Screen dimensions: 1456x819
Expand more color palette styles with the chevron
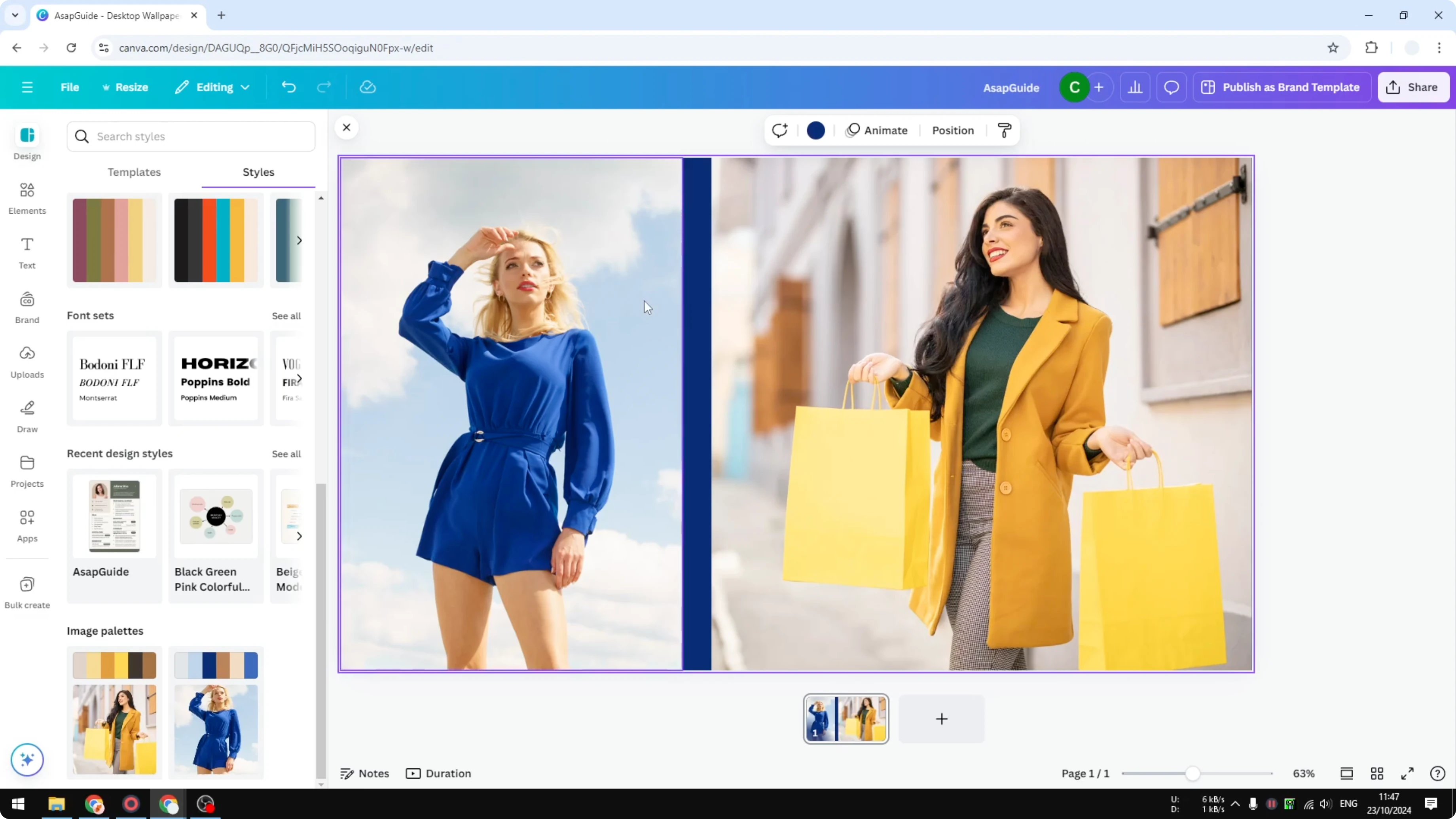(300, 240)
